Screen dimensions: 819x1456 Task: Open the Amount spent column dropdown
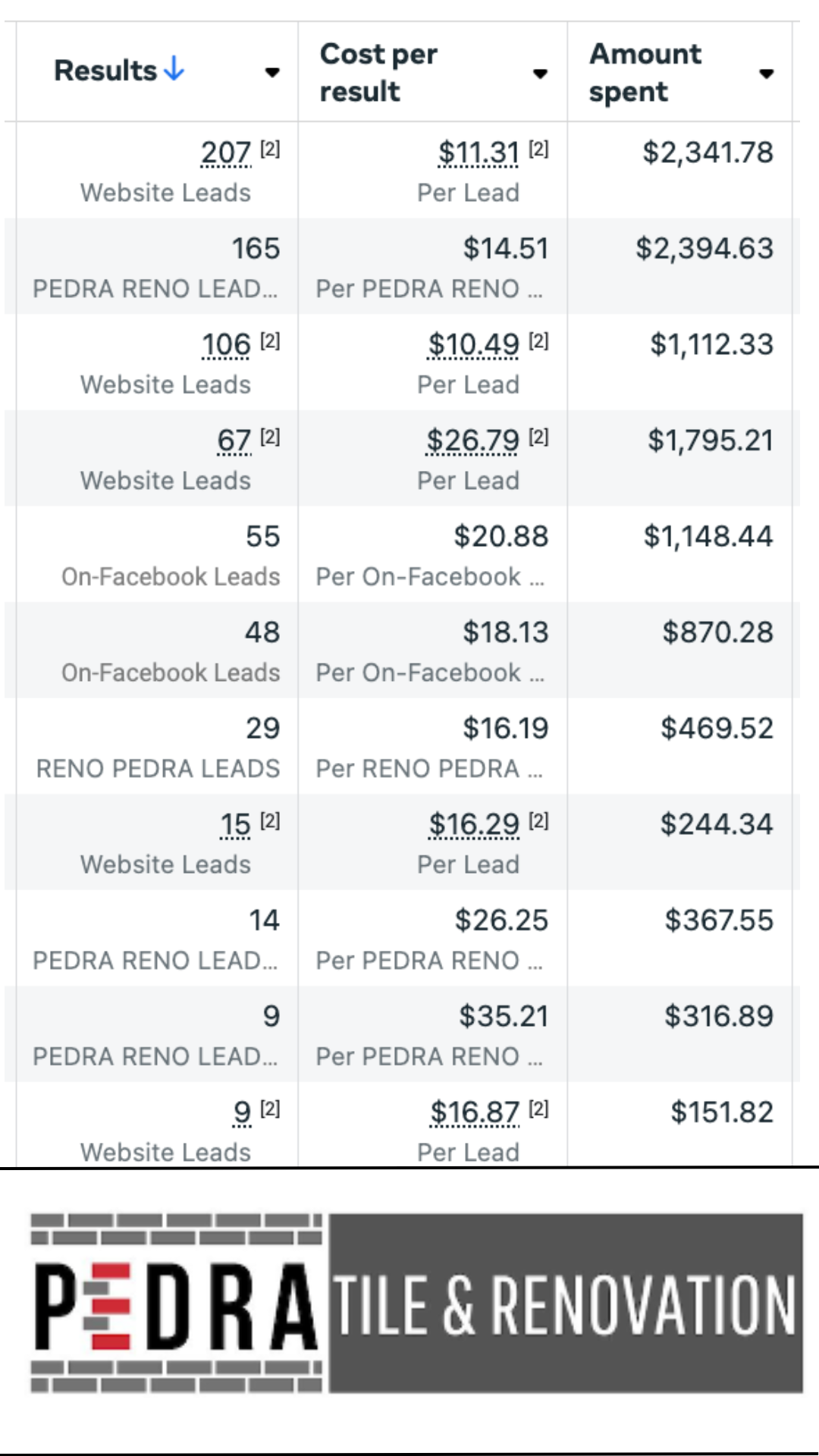(767, 74)
